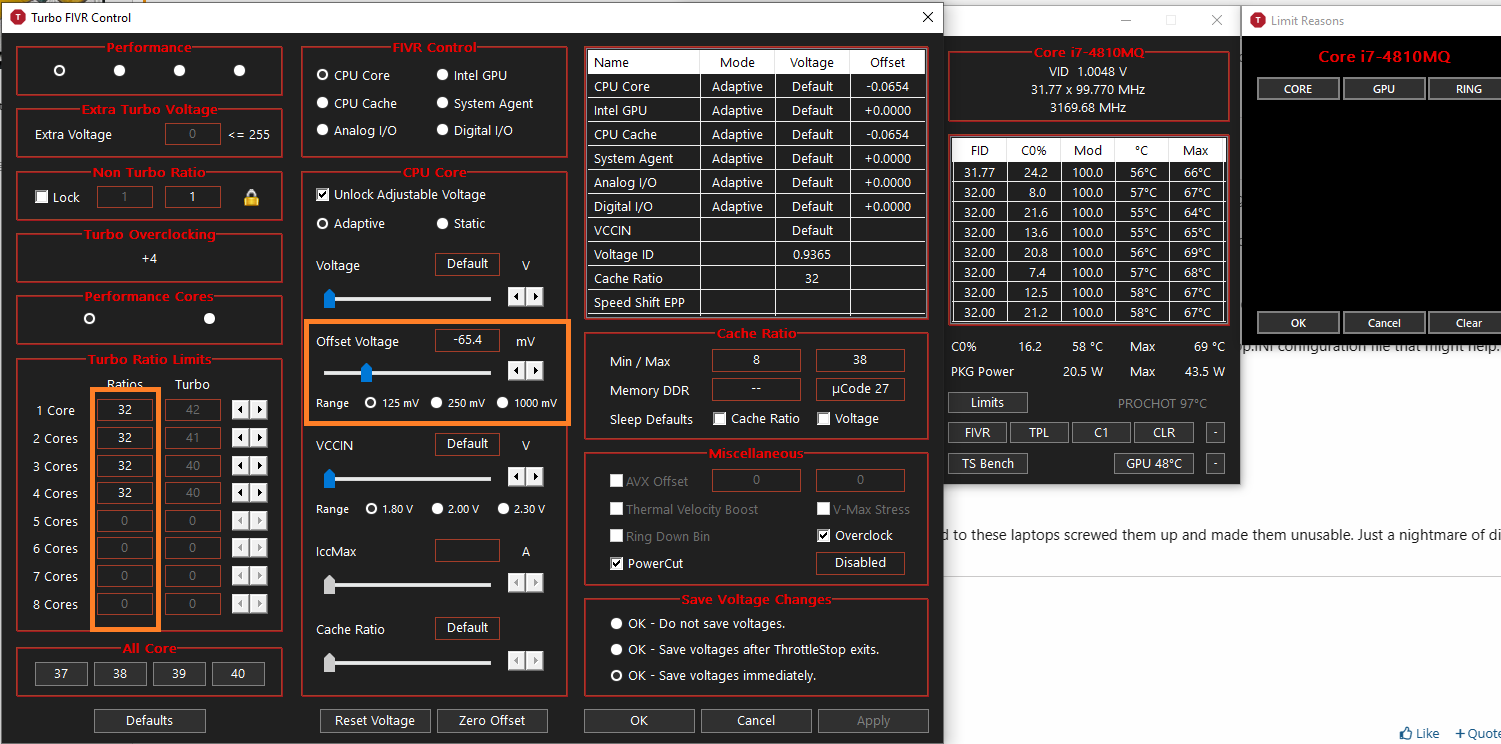Select System Agent in FIVR Control
Viewport: 1501px width, 744px height.
[443, 103]
